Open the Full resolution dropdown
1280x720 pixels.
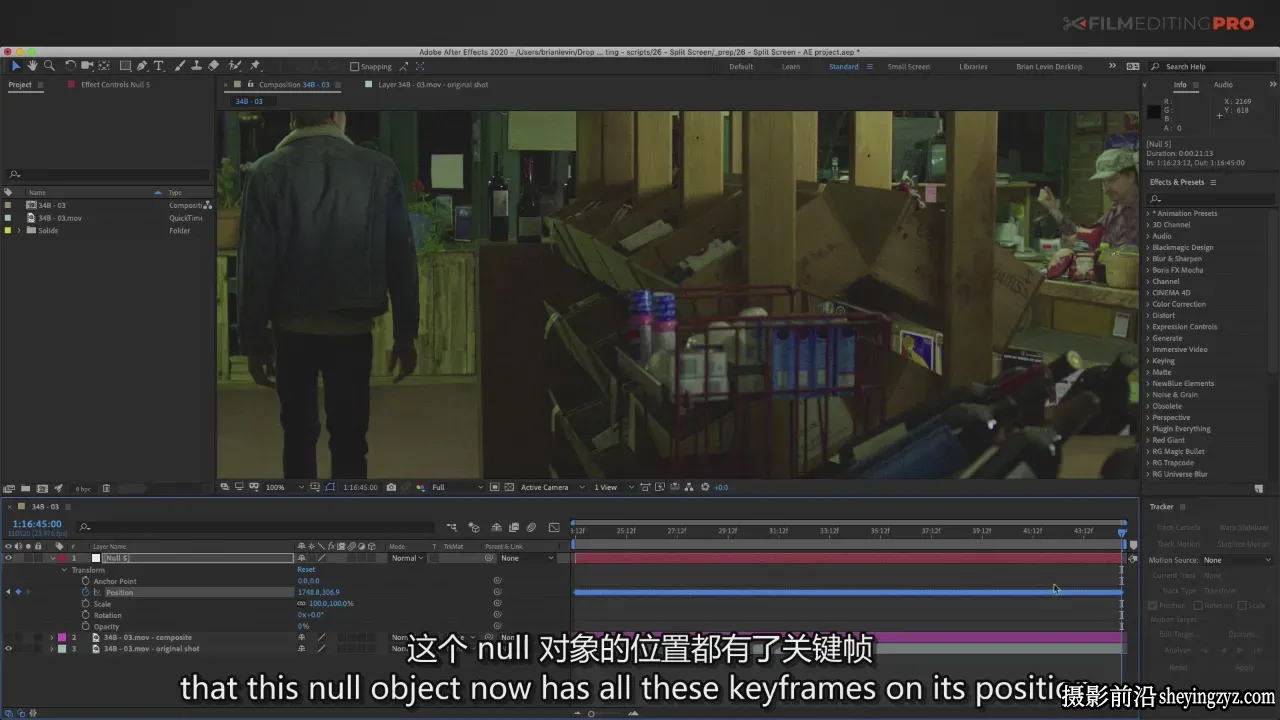coord(456,487)
